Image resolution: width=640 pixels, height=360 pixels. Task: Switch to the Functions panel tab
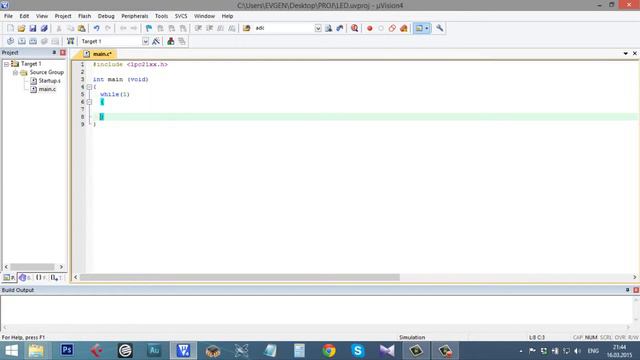pos(40,278)
